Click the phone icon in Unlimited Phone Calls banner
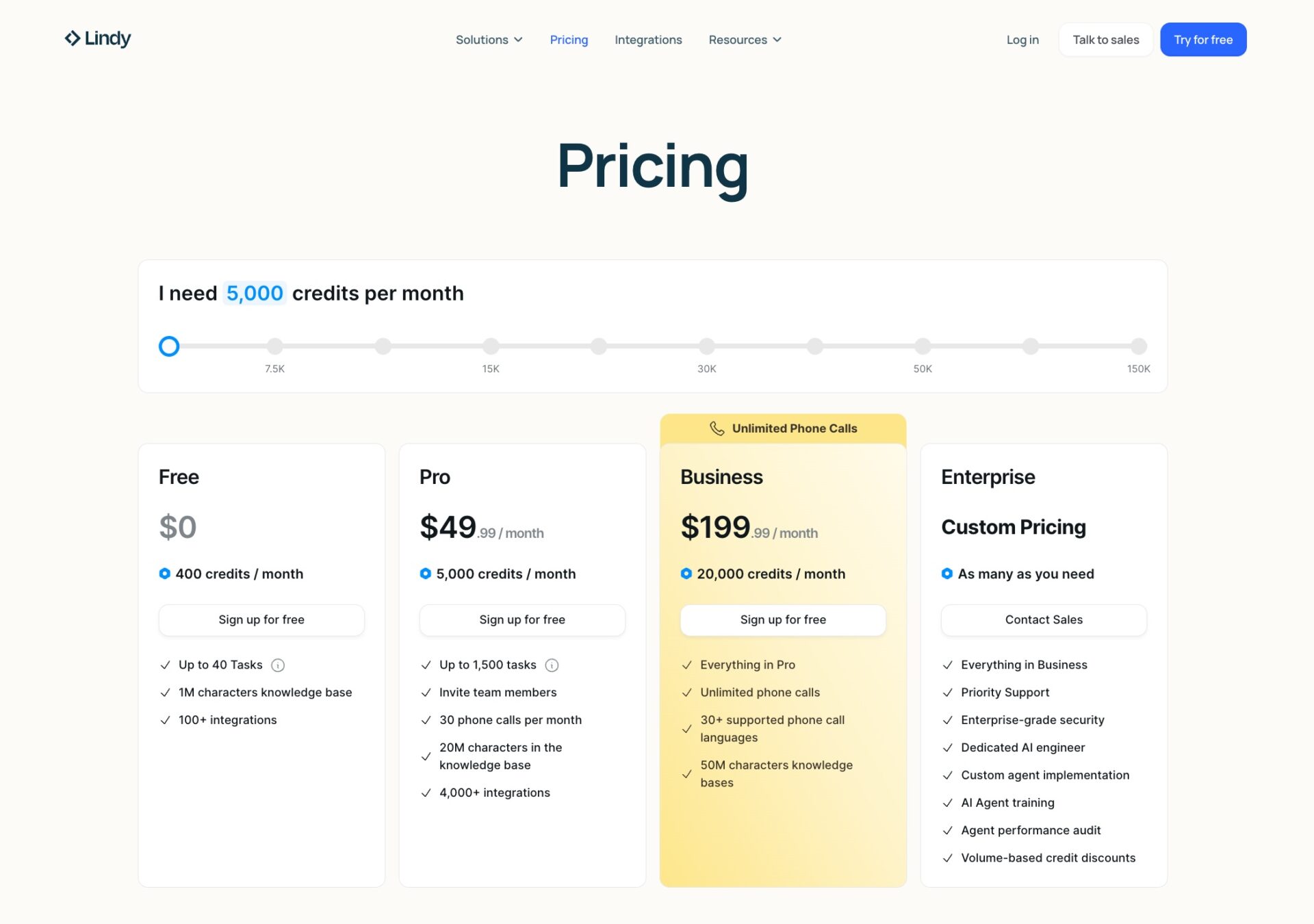This screenshot has height=924, width=1314. pyautogui.click(x=717, y=428)
